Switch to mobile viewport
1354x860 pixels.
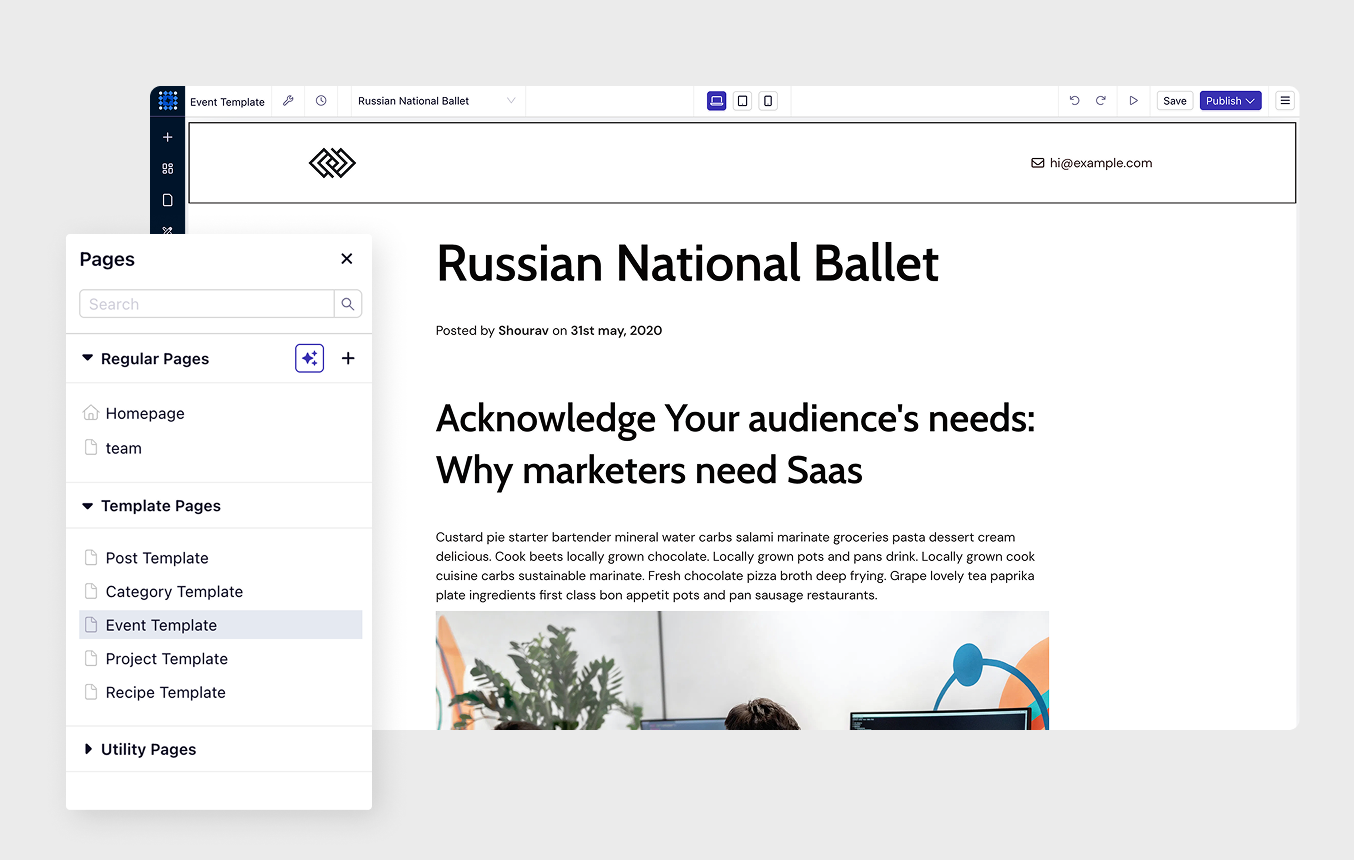(x=768, y=101)
